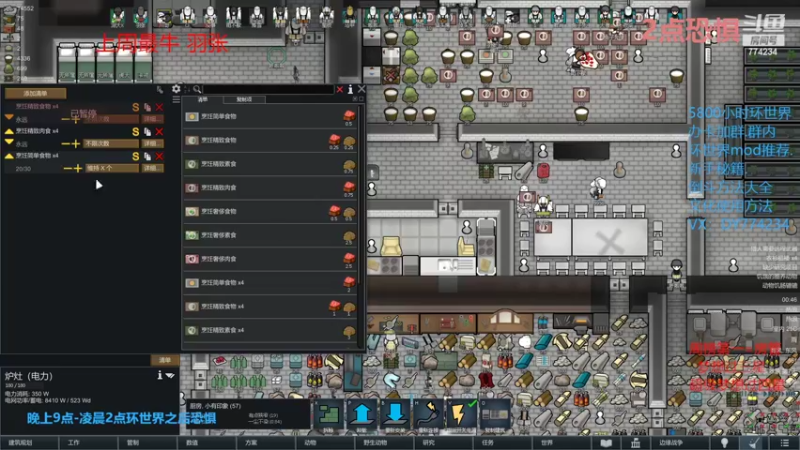Select recipe 烹饪奢侈食物
The height and width of the screenshot is (450, 800).
point(270,212)
